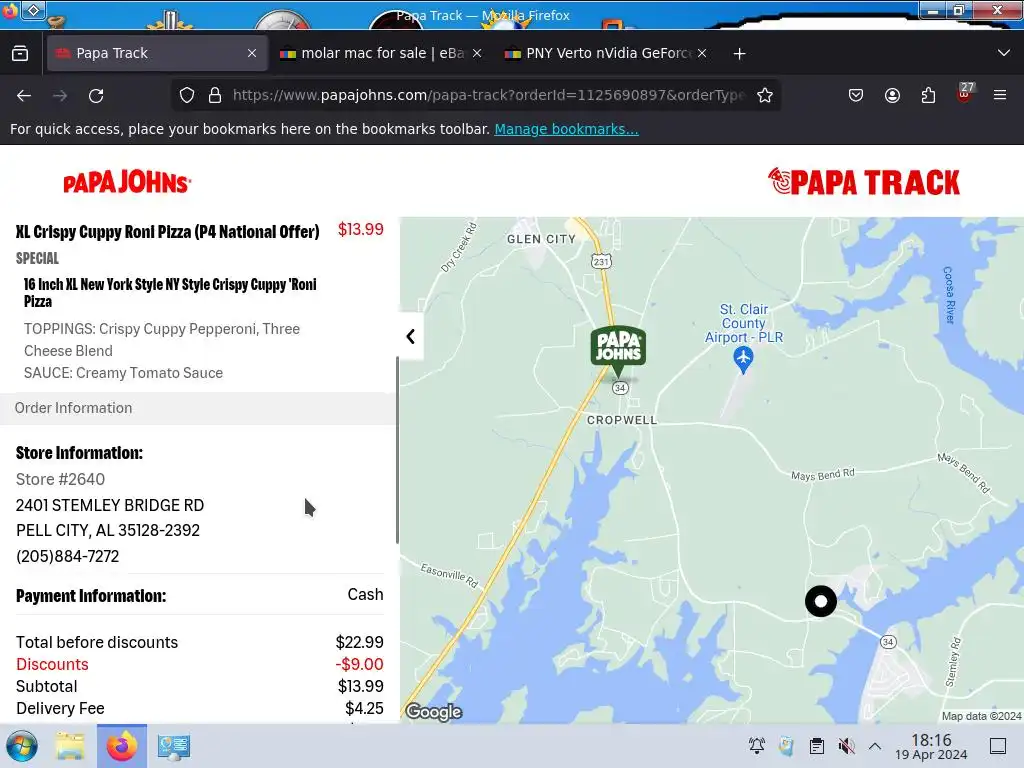This screenshot has width=1024, height=768.
Task: Open a new browser tab
Action: (739, 54)
